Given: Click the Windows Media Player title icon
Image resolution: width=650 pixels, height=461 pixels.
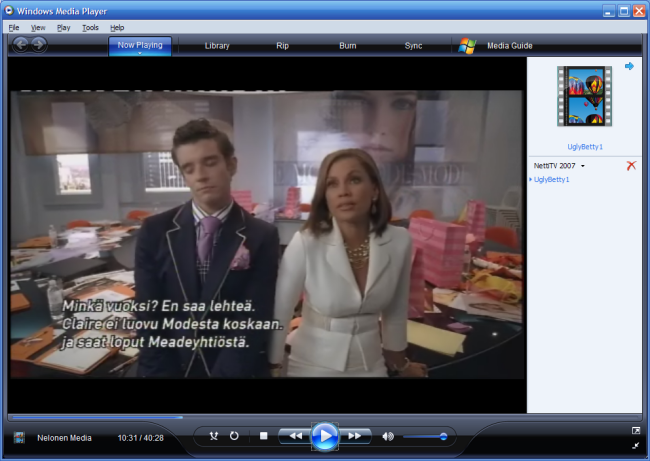Looking at the screenshot, I should 9,10.
